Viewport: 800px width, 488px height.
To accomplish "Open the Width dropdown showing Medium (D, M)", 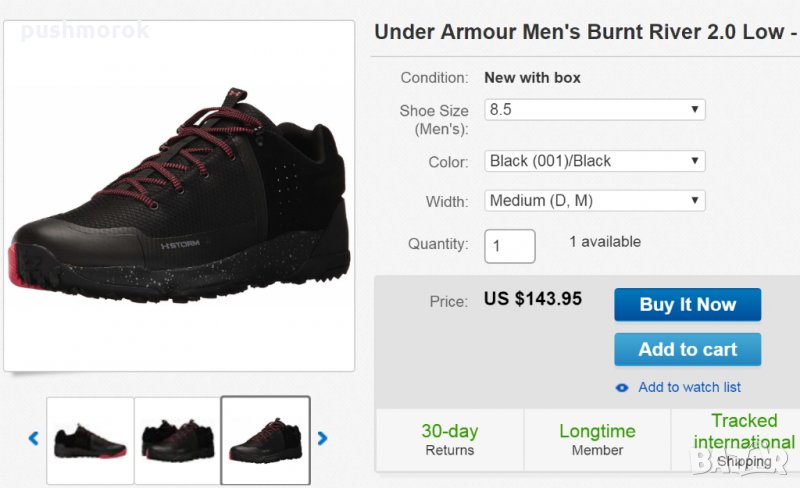I will pos(595,201).
